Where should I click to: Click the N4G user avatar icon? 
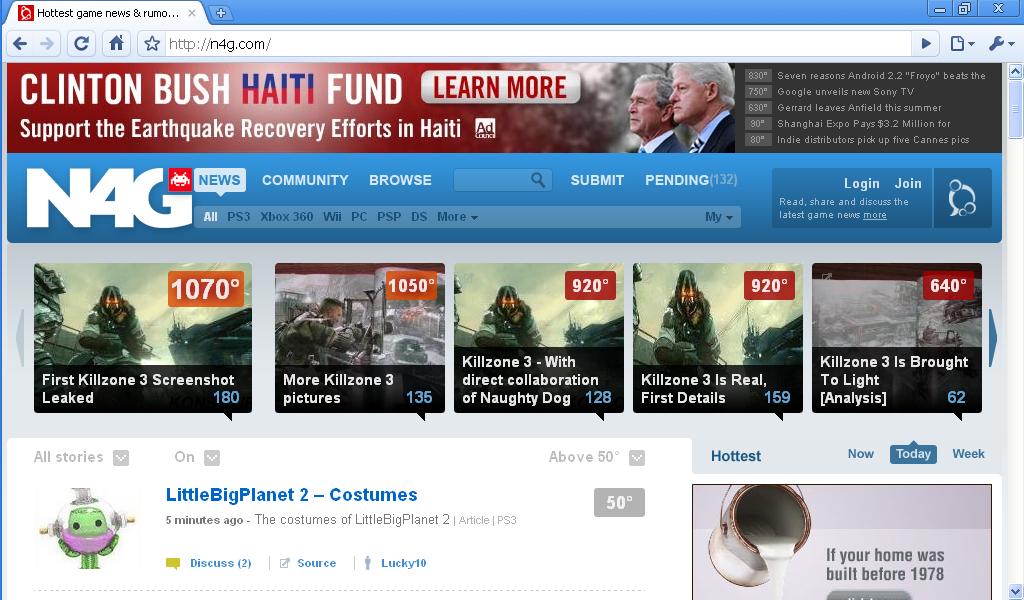(x=962, y=198)
